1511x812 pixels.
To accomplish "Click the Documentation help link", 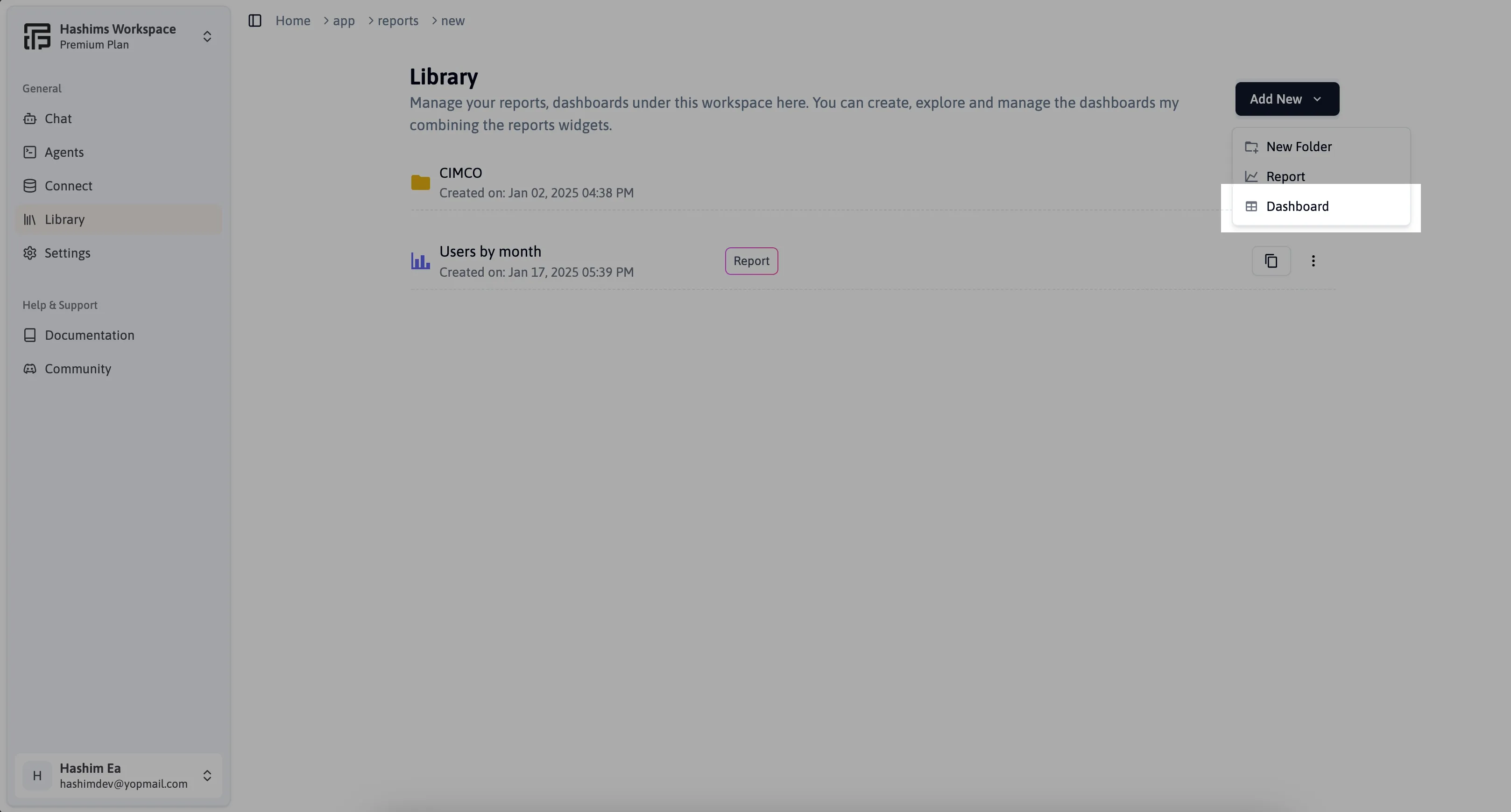I will pos(89,334).
